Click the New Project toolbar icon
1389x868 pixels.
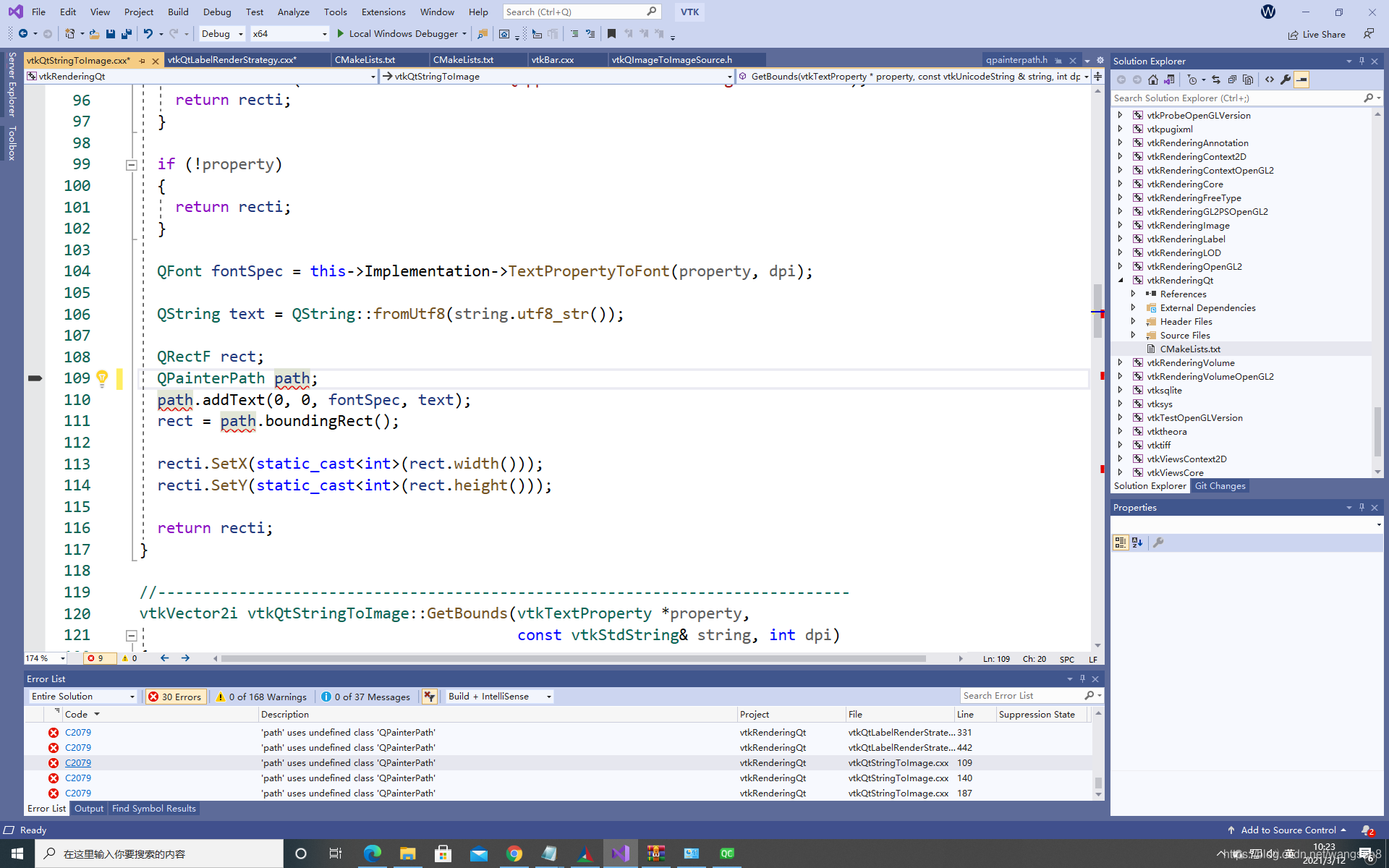(x=69, y=33)
